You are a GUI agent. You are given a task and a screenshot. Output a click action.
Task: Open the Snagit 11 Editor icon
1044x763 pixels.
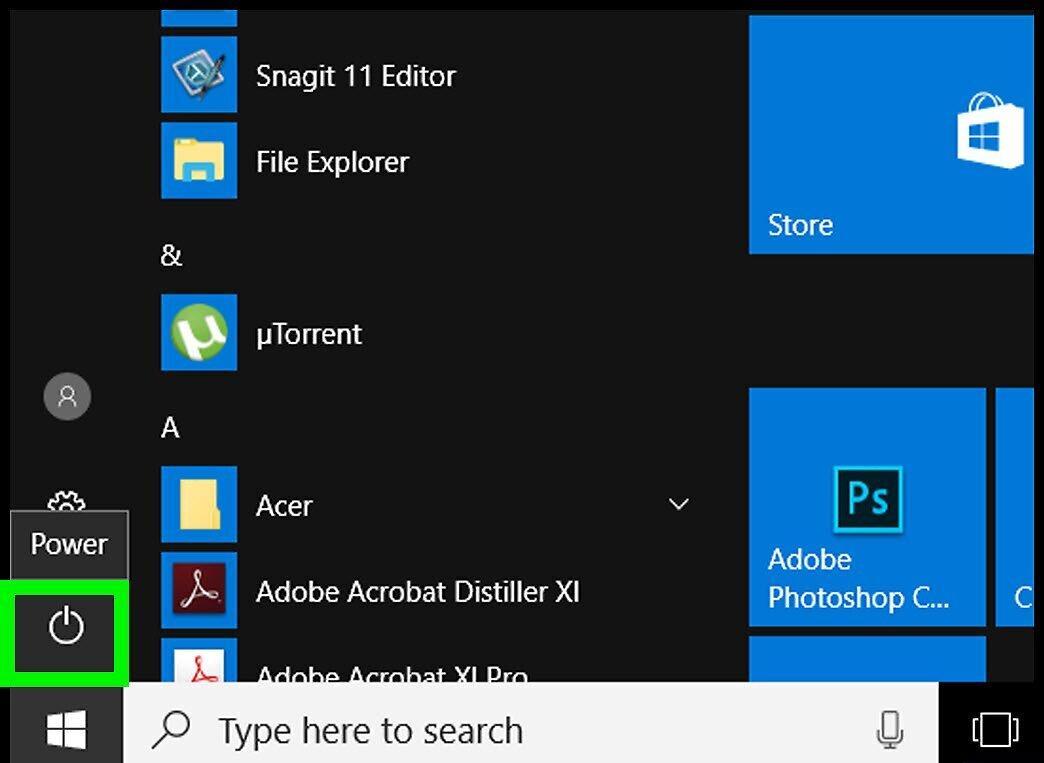point(199,75)
